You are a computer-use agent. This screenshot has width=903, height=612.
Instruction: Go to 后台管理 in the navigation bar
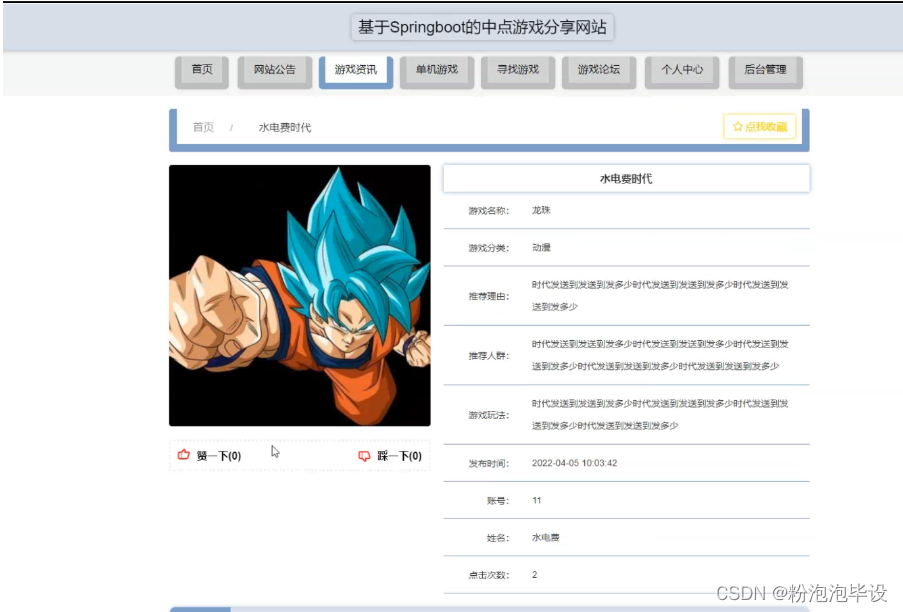765,71
